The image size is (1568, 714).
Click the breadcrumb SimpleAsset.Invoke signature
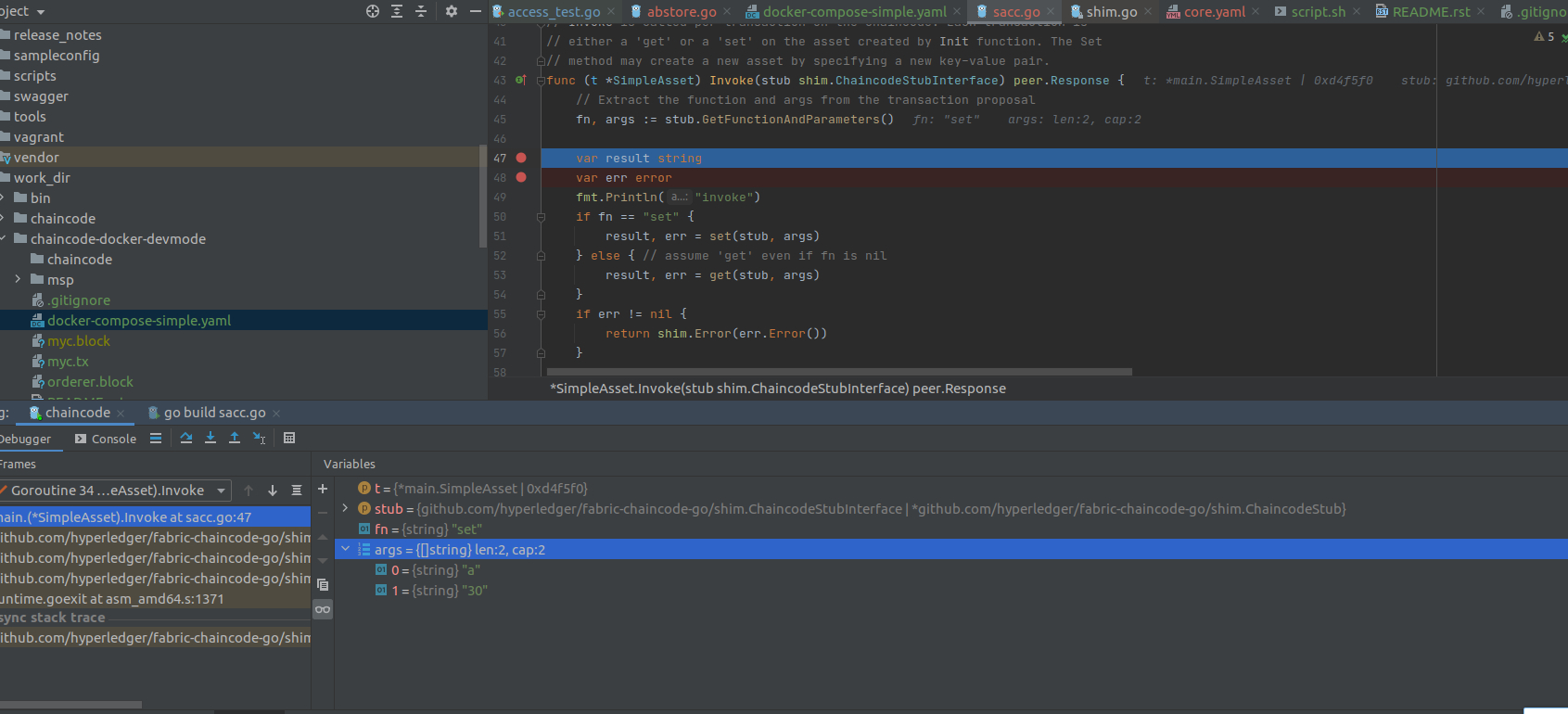(777, 389)
